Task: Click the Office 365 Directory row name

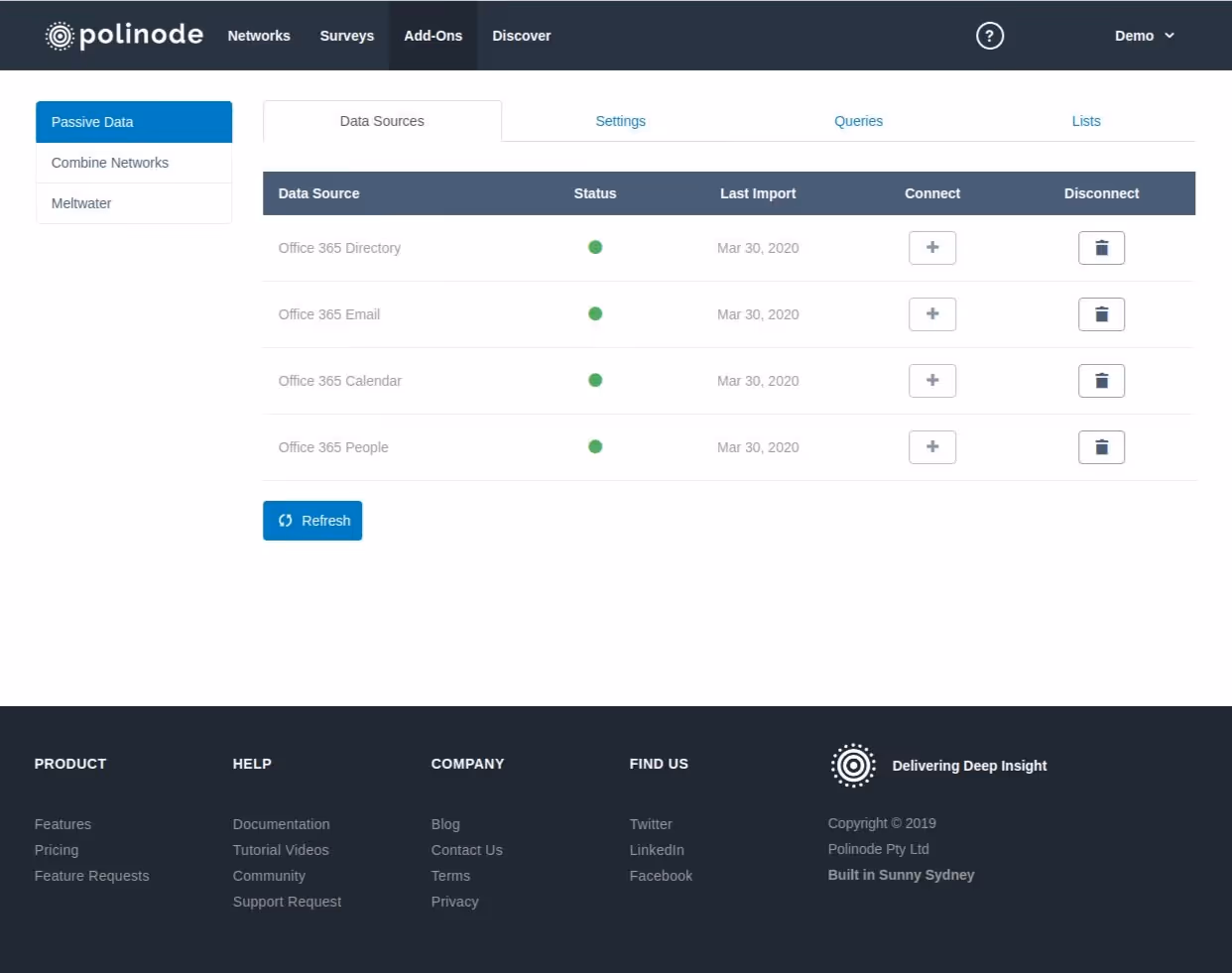Action: pos(339,248)
